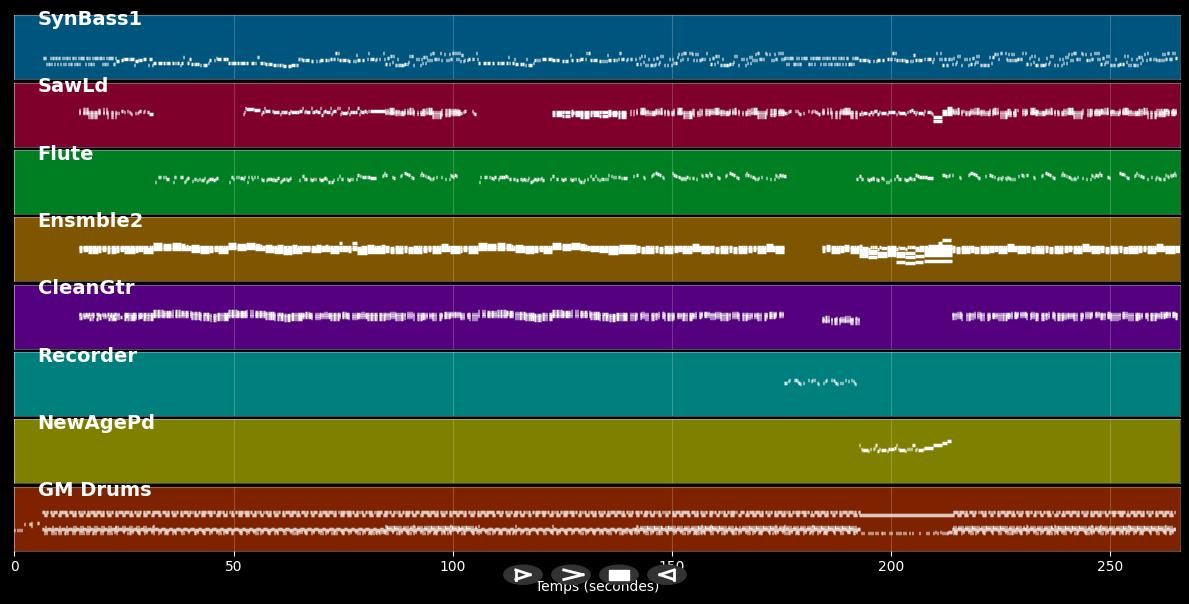Click the leftmost transport triangle button

[x=522, y=575]
